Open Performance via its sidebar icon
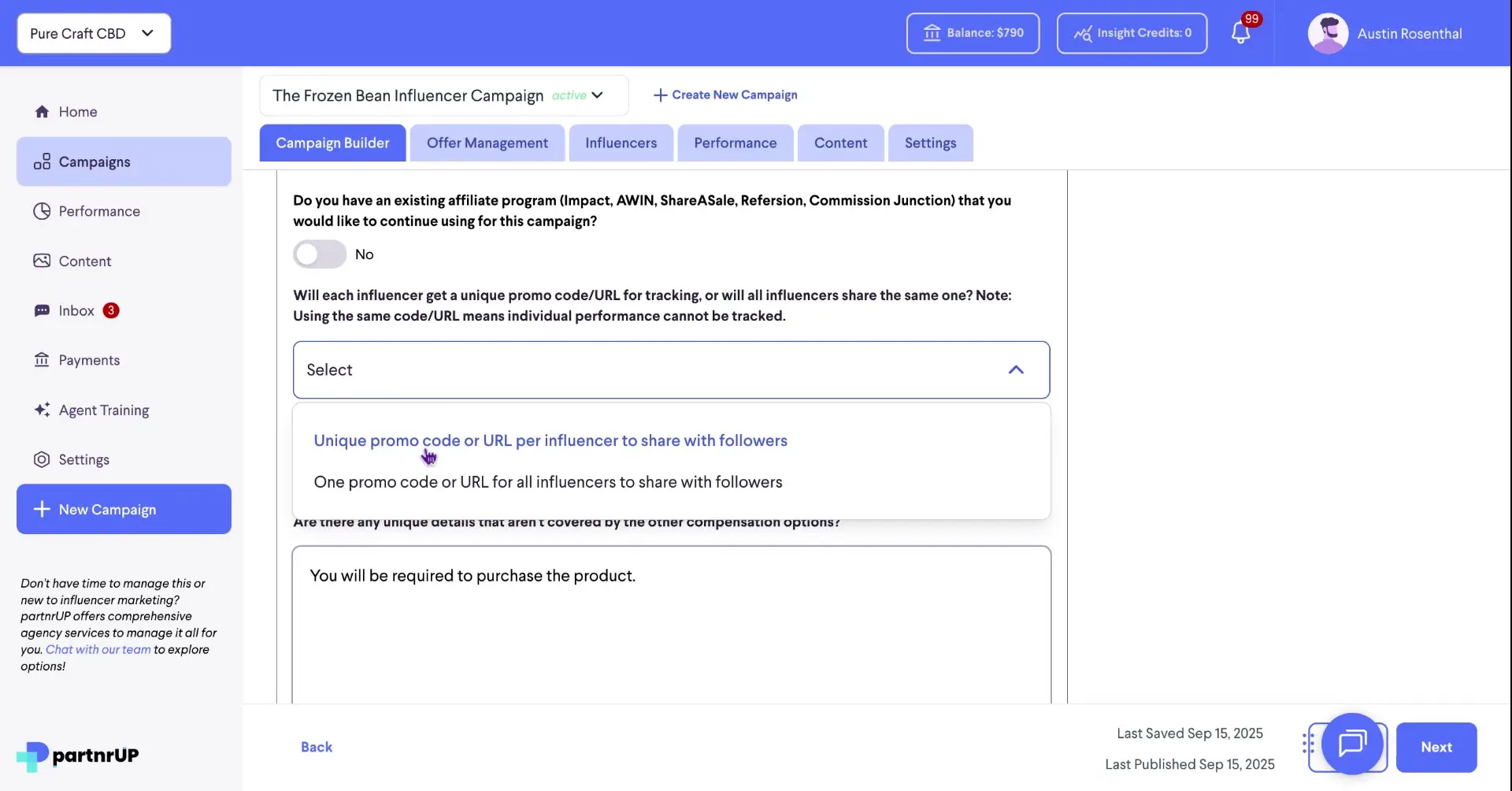1512x791 pixels. pyautogui.click(x=41, y=210)
